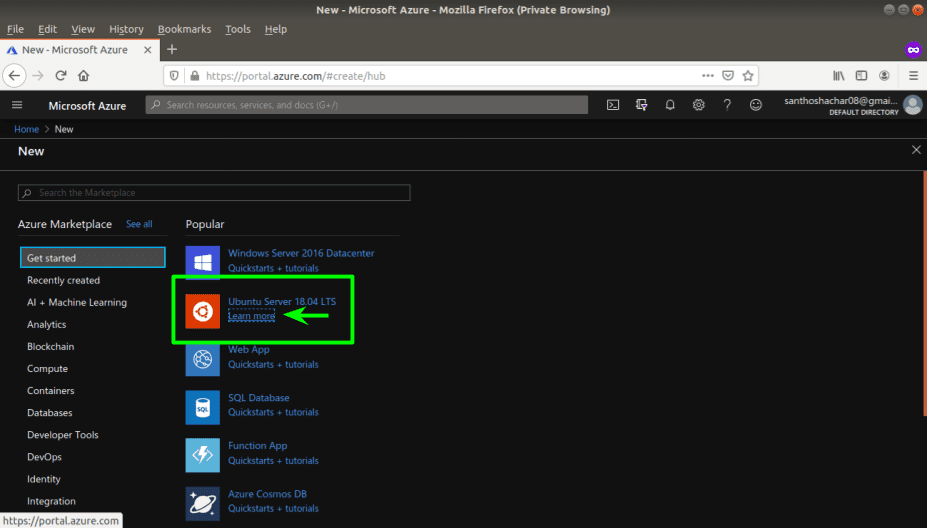Go to Firefox home page
This screenshot has width=929, height=530.
(84, 76)
